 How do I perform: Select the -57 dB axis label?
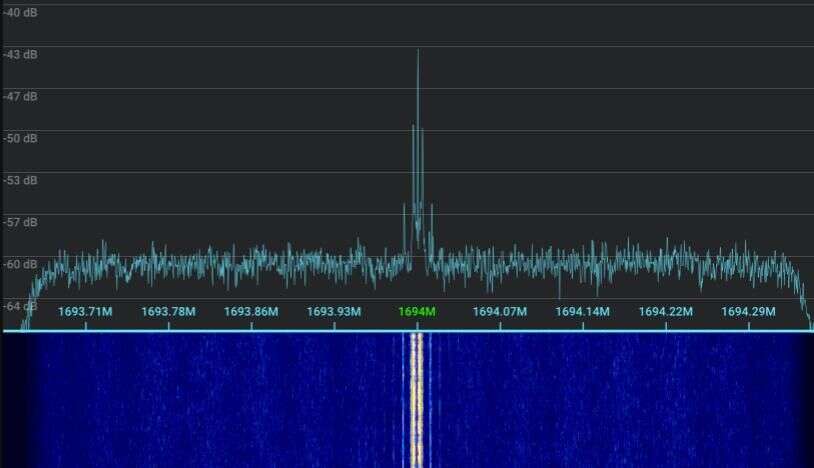[x=21, y=222]
